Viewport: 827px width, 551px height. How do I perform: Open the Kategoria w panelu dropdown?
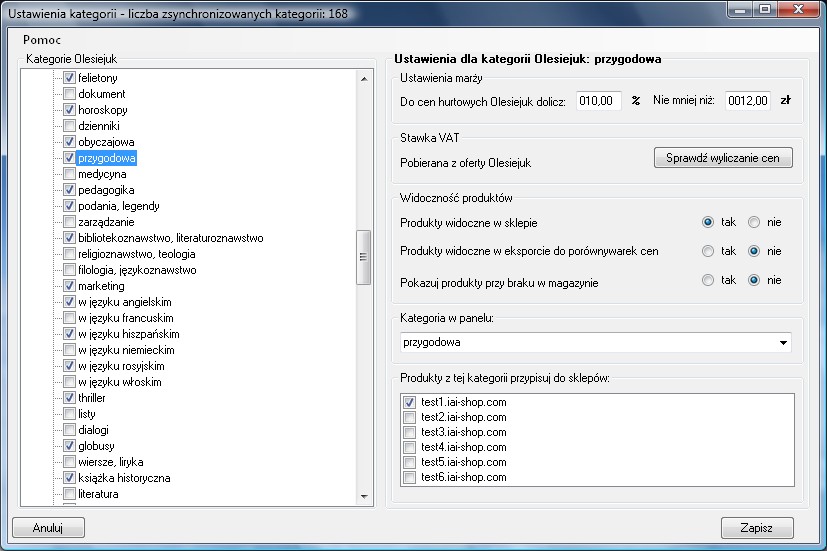(x=781, y=343)
